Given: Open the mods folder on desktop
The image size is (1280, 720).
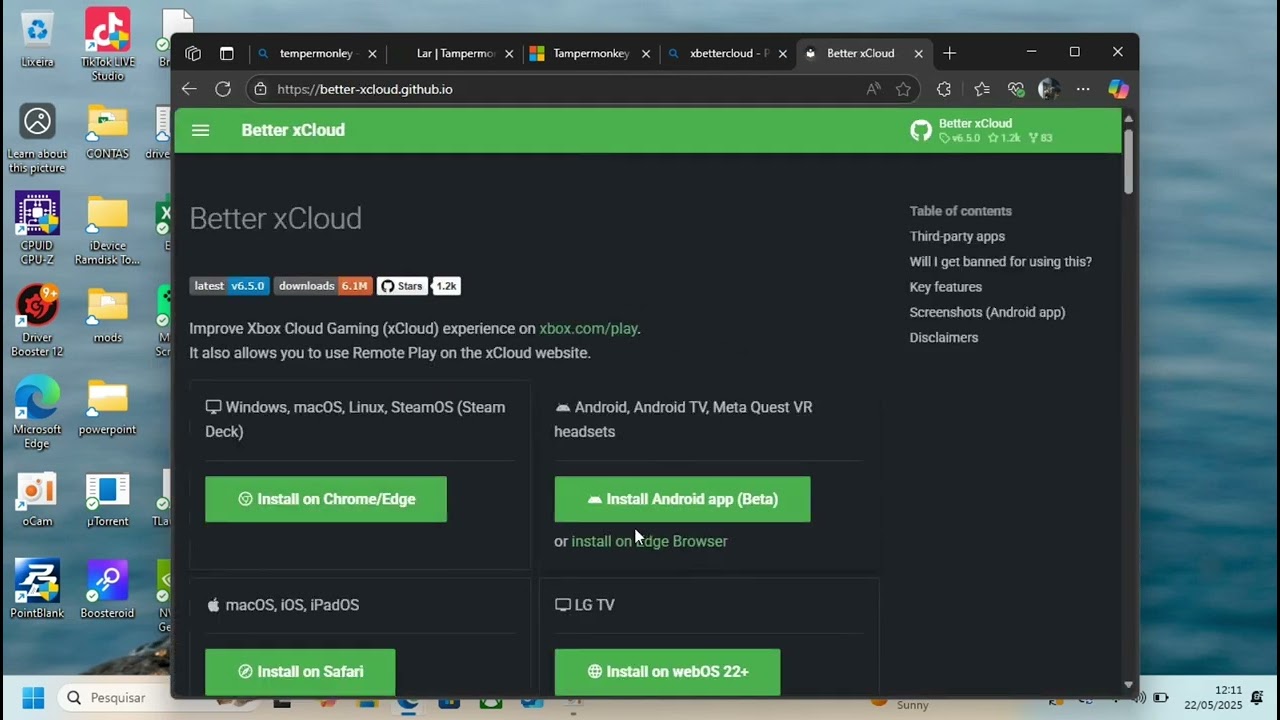Looking at the screenshot, I should pyautogui.click(x=107, y=315).
